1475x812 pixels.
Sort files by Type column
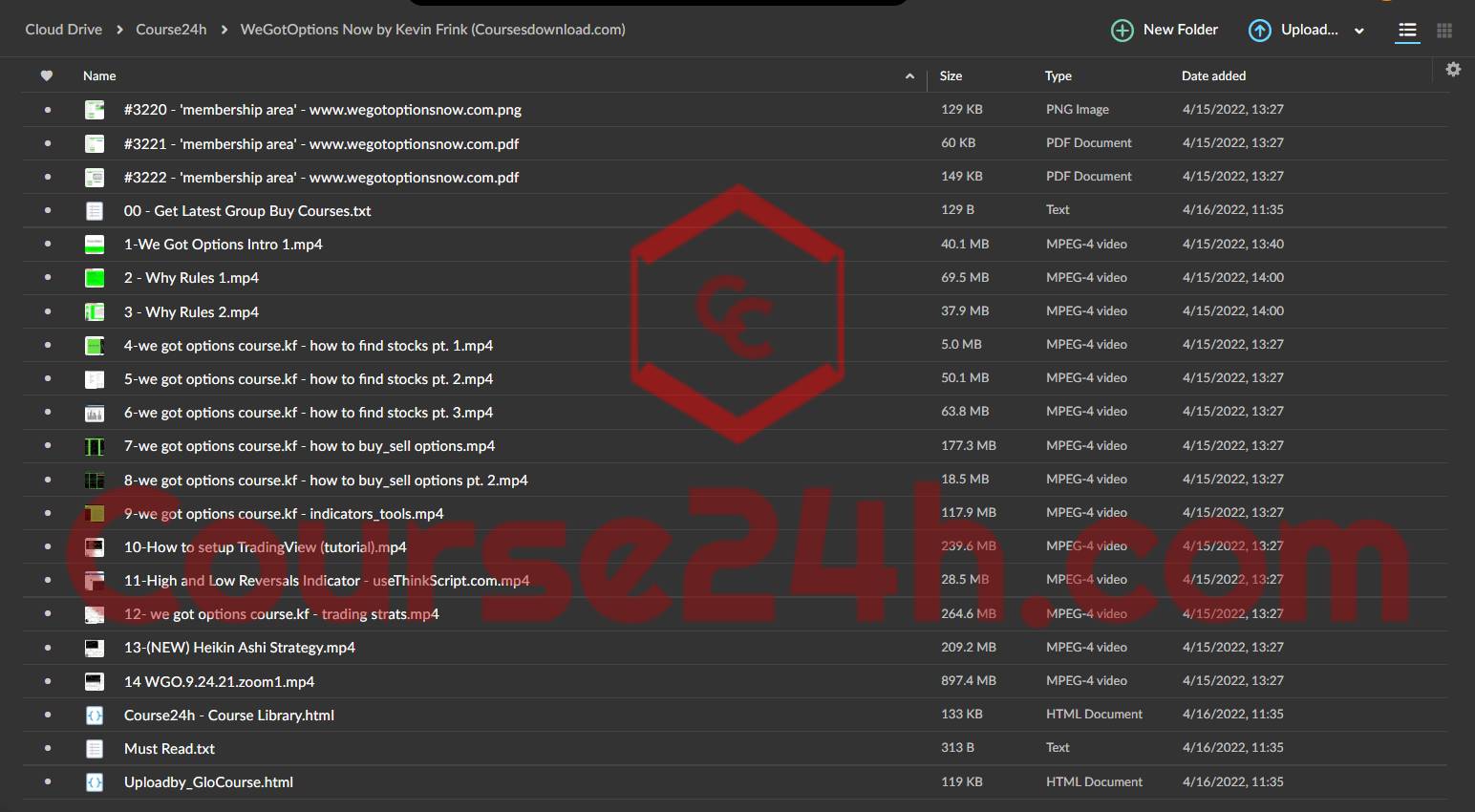(x=1058, y=75)
